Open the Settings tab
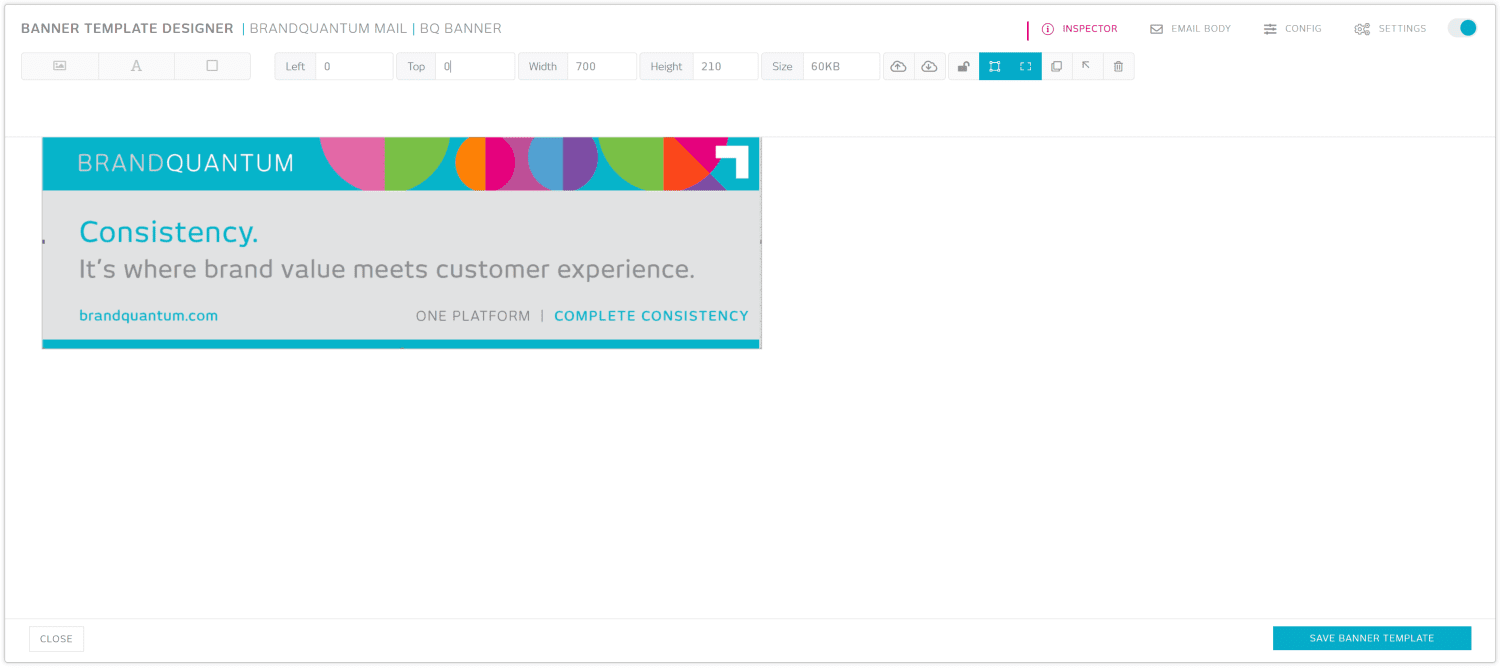1500x668 pixels. coord(1390,29)
